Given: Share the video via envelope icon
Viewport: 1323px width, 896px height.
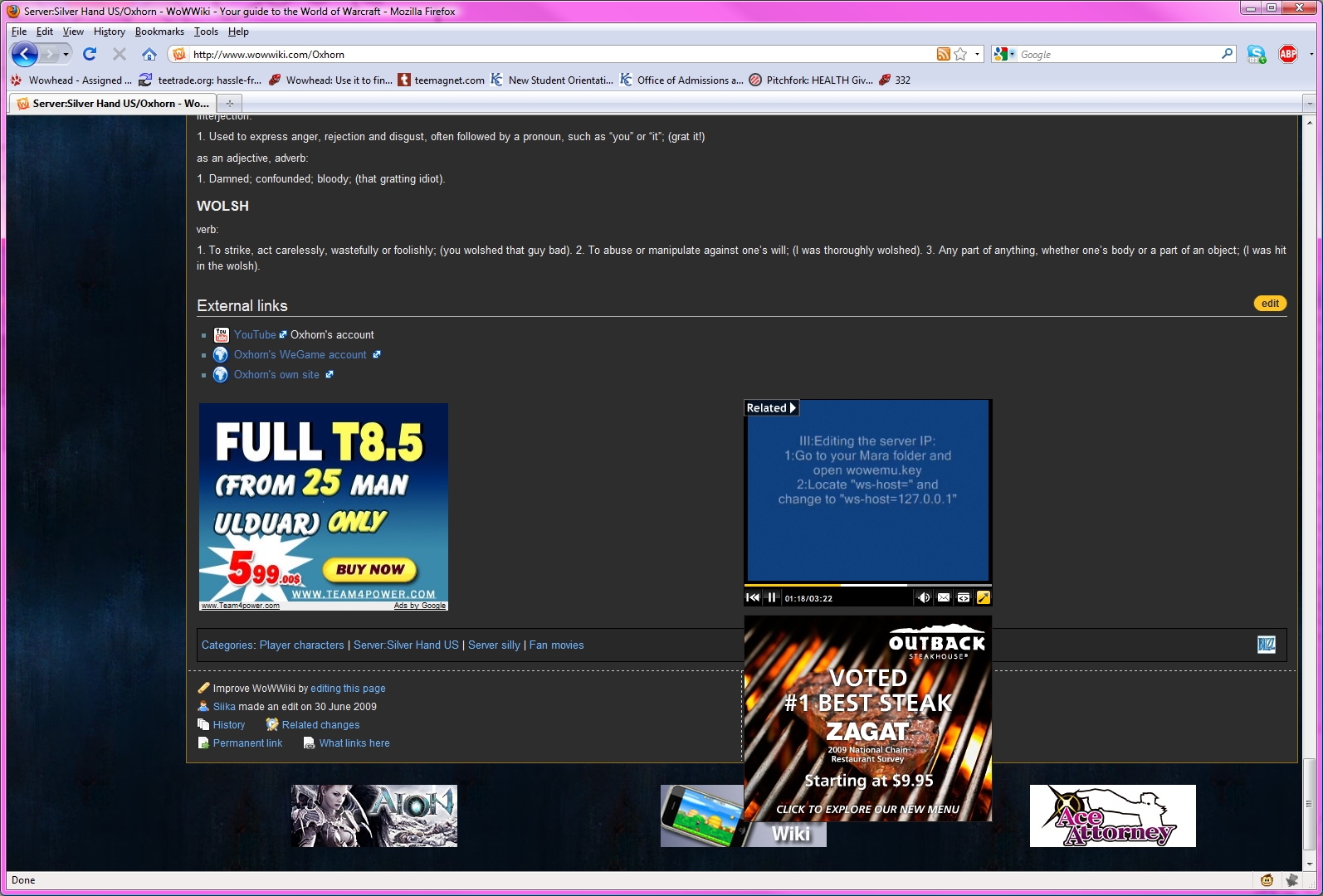Looking at the screenshot, I should [x=944, y=597].
